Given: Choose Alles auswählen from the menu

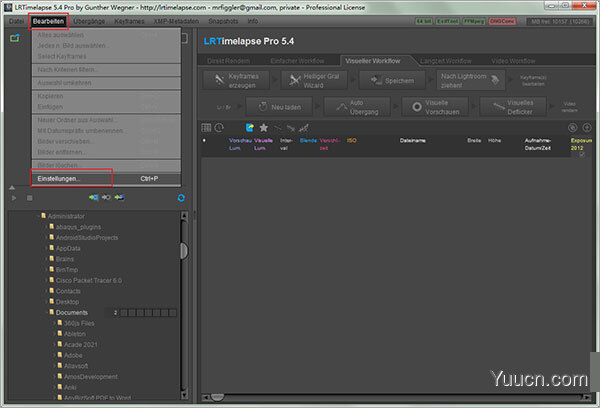Looking at the screenshot, I should pyautogui.click(x=106, y=35).
